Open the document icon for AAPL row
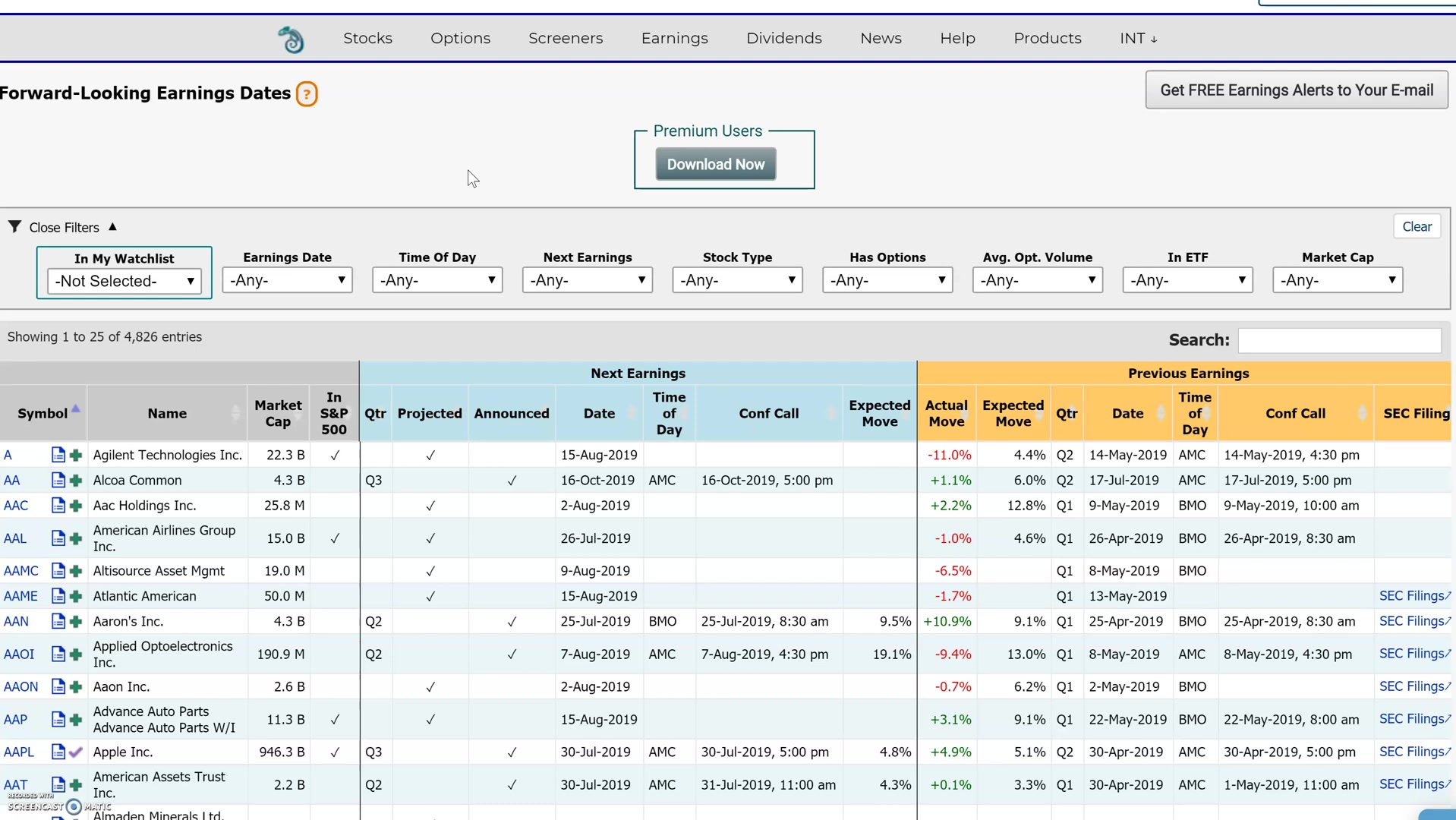 click(x=58, y=752)
